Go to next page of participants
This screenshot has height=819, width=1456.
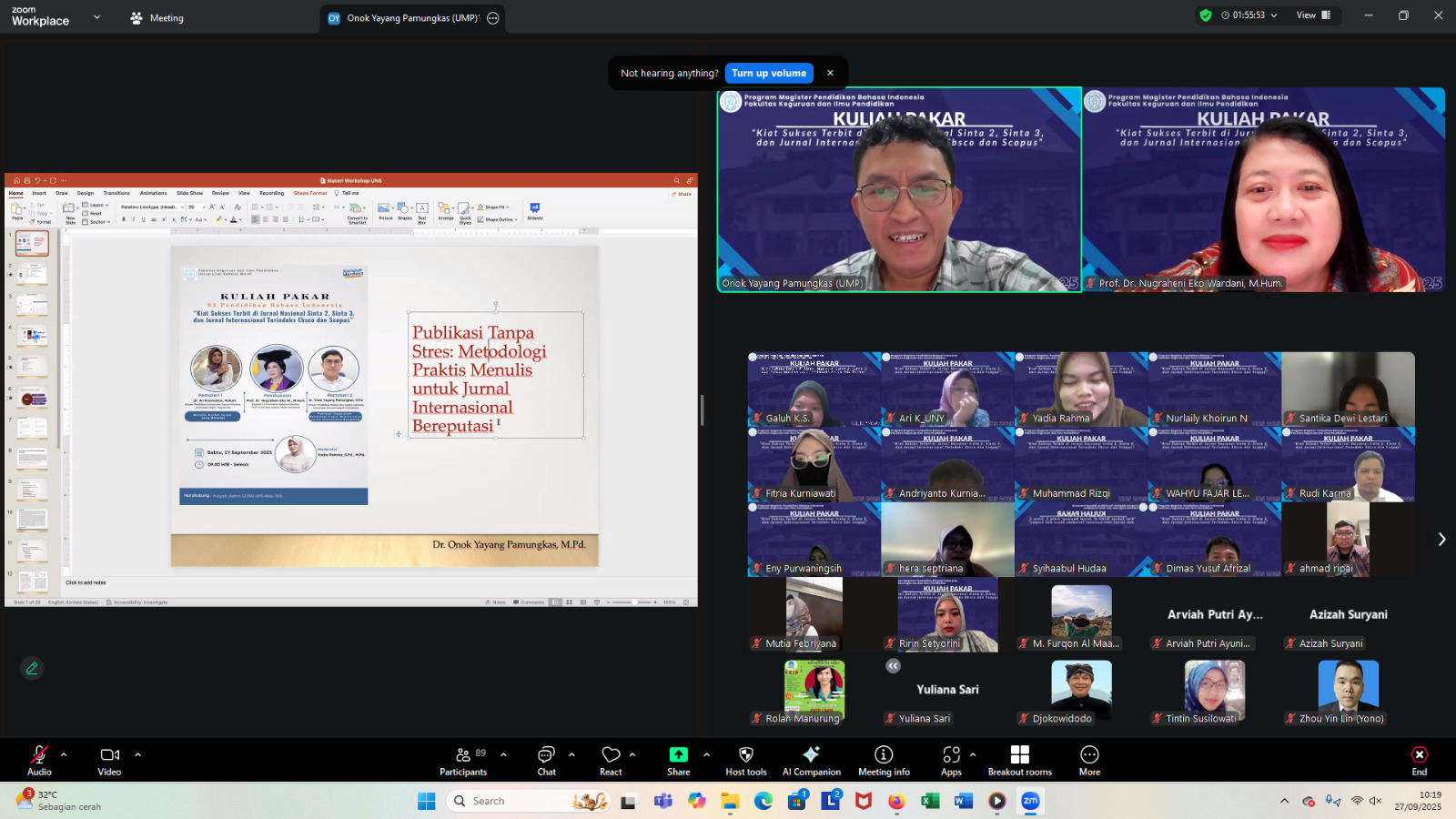pyautogui.click(x=1441, y=540)
